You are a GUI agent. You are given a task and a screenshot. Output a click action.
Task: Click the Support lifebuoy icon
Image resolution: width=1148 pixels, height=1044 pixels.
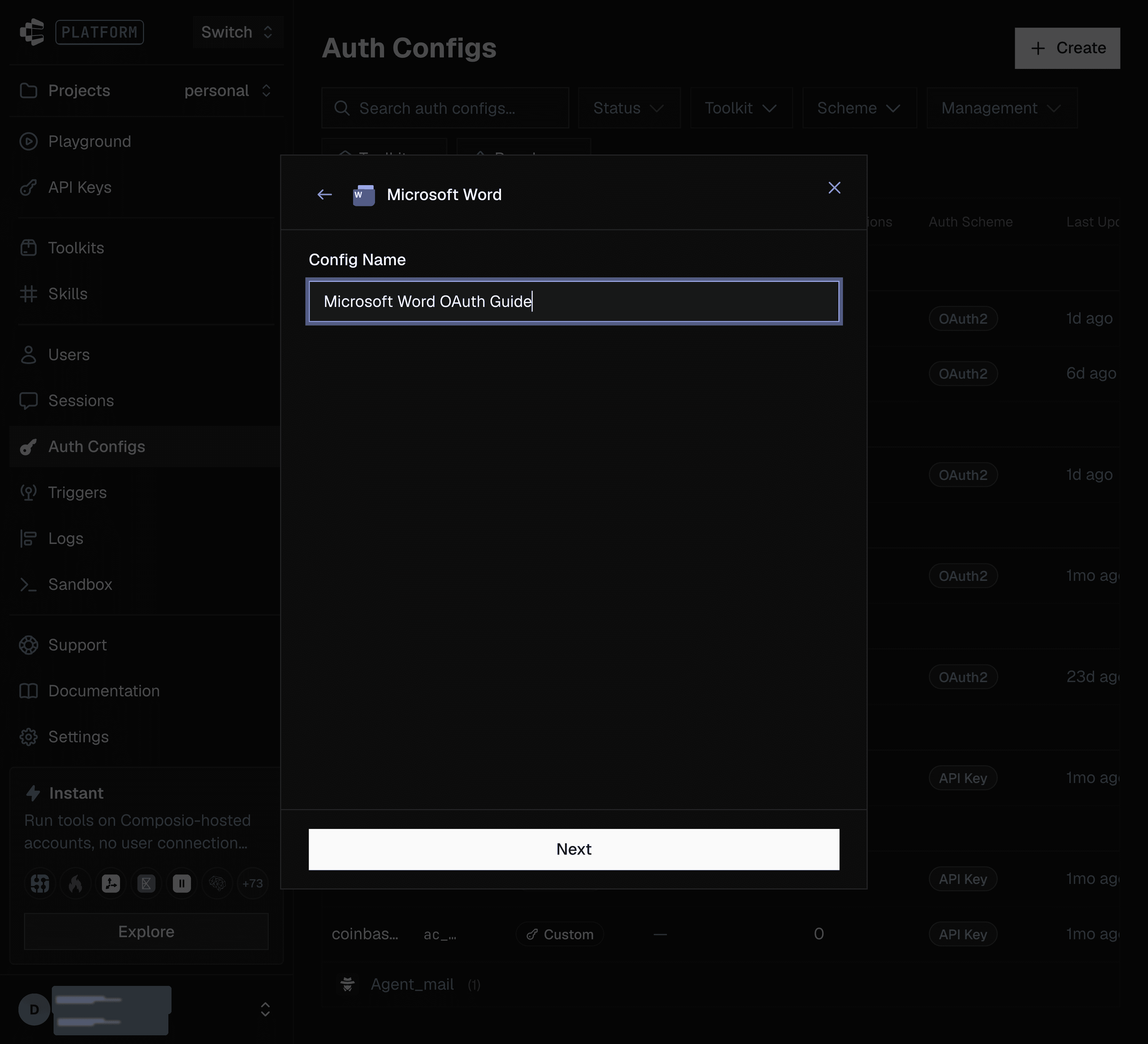[29, 645]
